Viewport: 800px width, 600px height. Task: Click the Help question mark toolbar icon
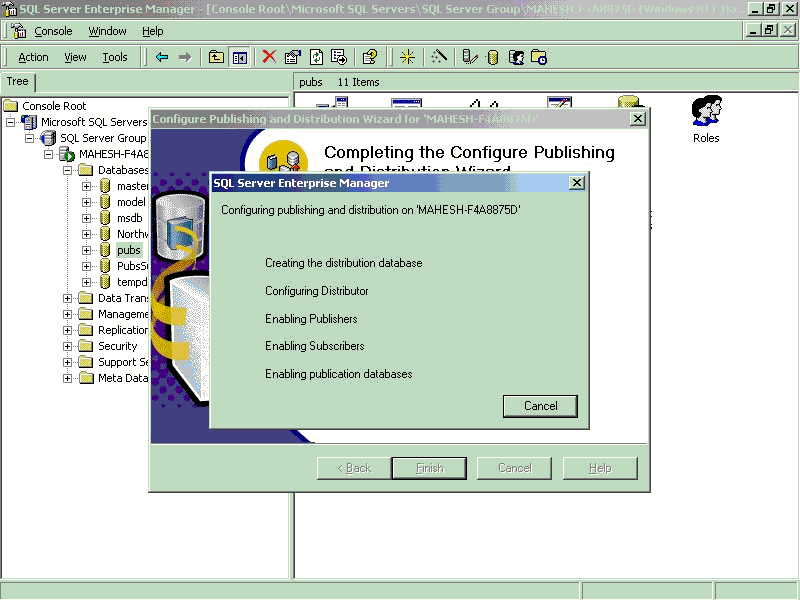(x=370, y=57)
